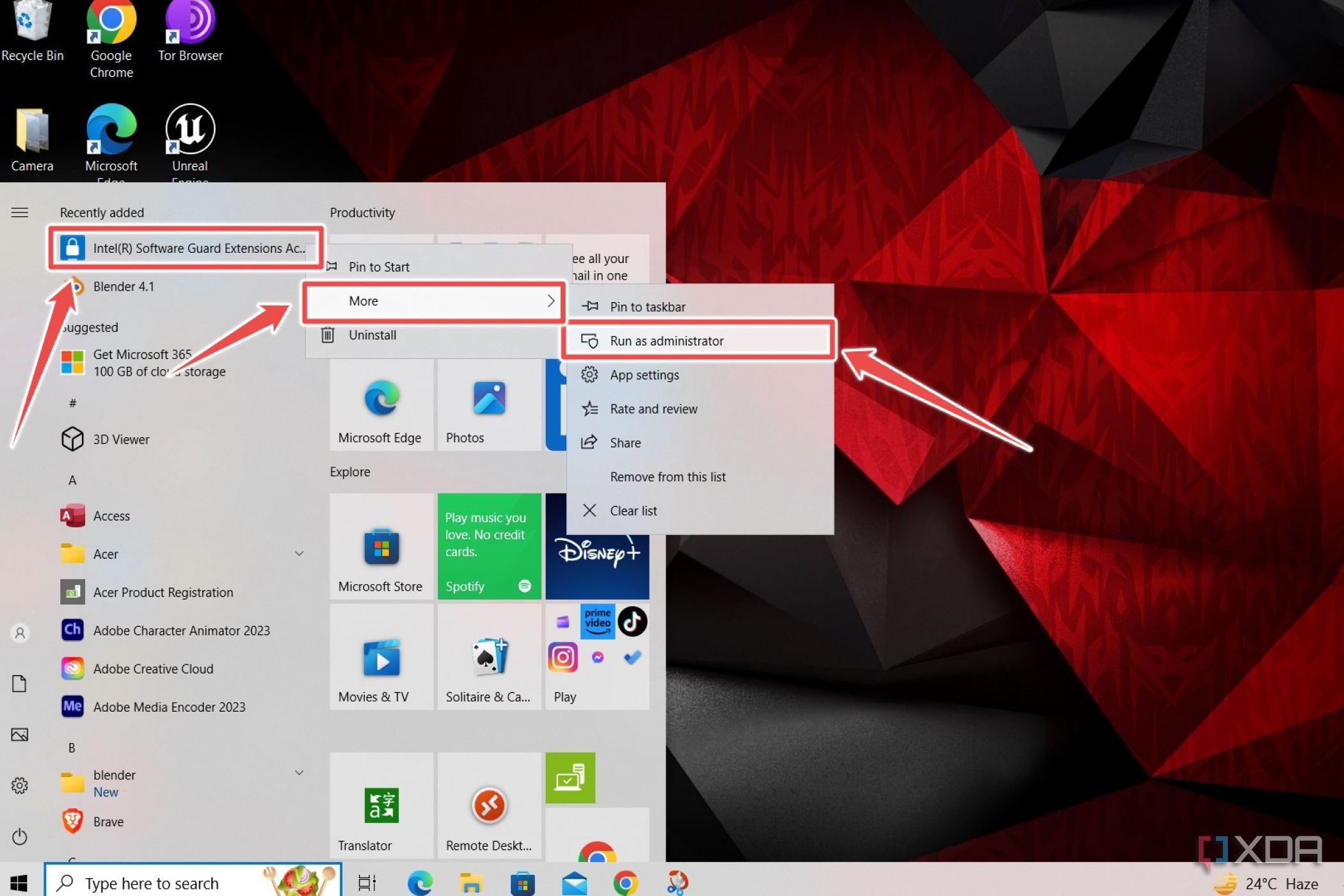1344x896 pixels.
Task: Choose Pin to taskbar option
Action: pyautogui.click(x=647, y=307)
